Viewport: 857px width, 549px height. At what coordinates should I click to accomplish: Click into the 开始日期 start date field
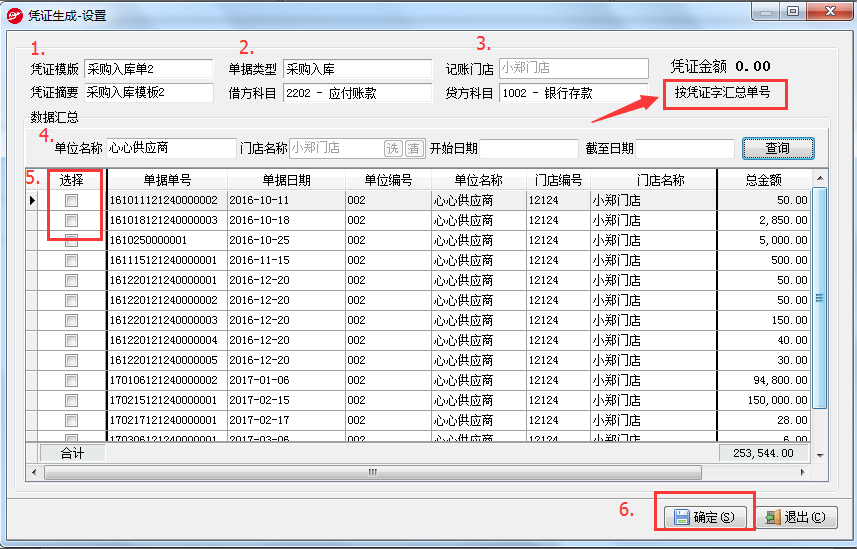click(x=528, y=148)
